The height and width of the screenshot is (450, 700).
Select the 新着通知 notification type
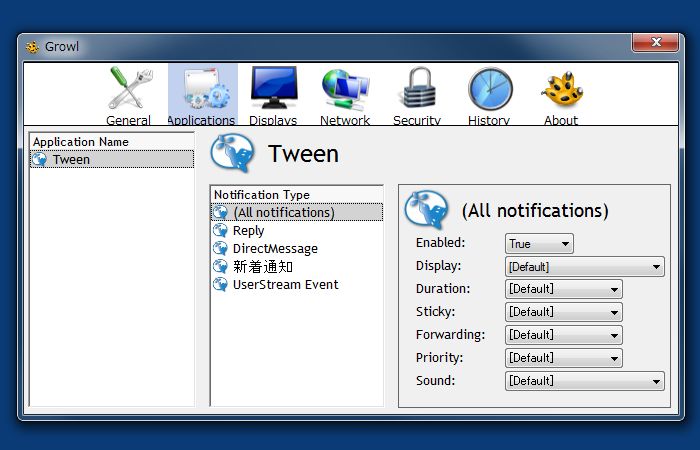tap(297, 267)
